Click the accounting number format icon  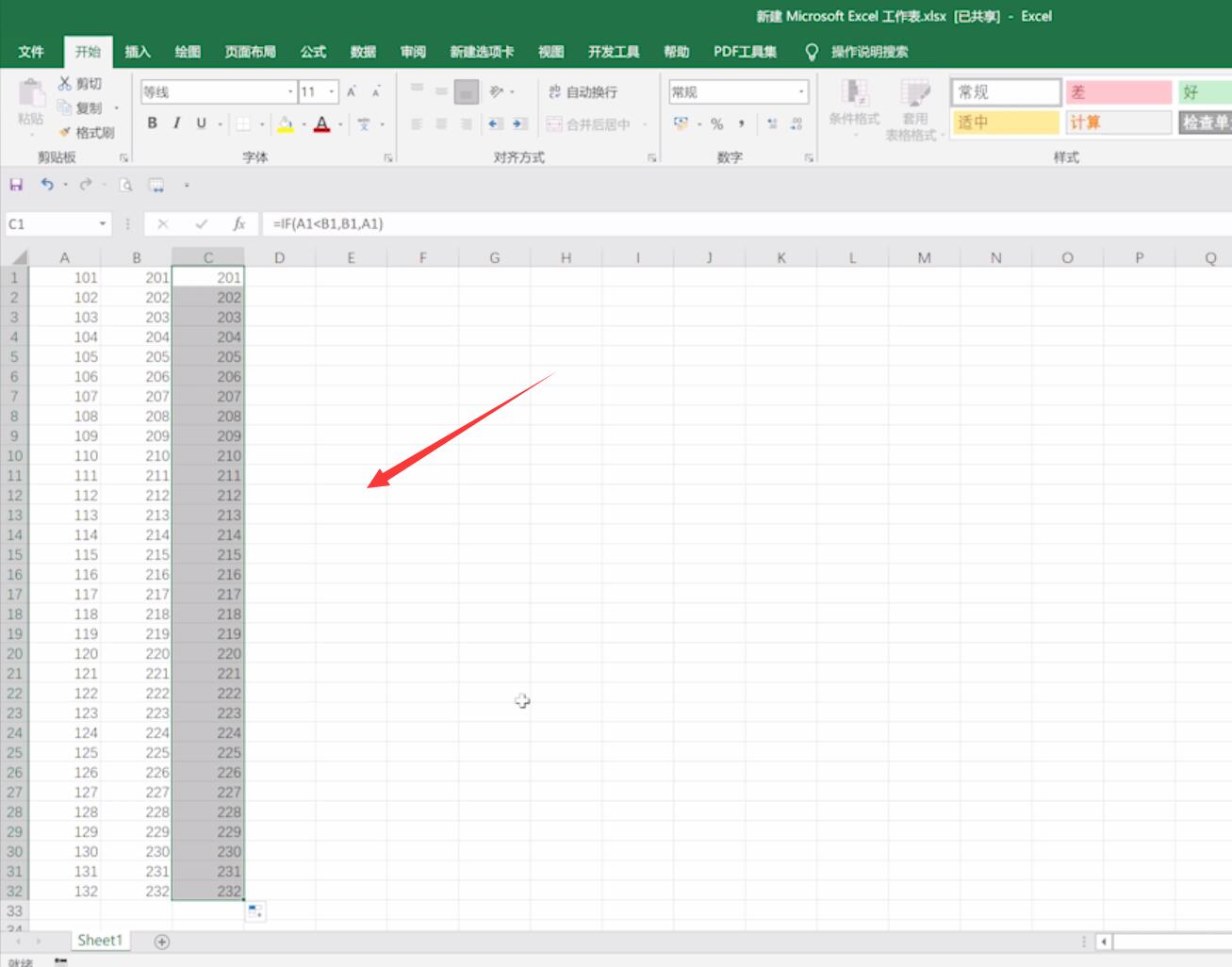coord(682,123)
